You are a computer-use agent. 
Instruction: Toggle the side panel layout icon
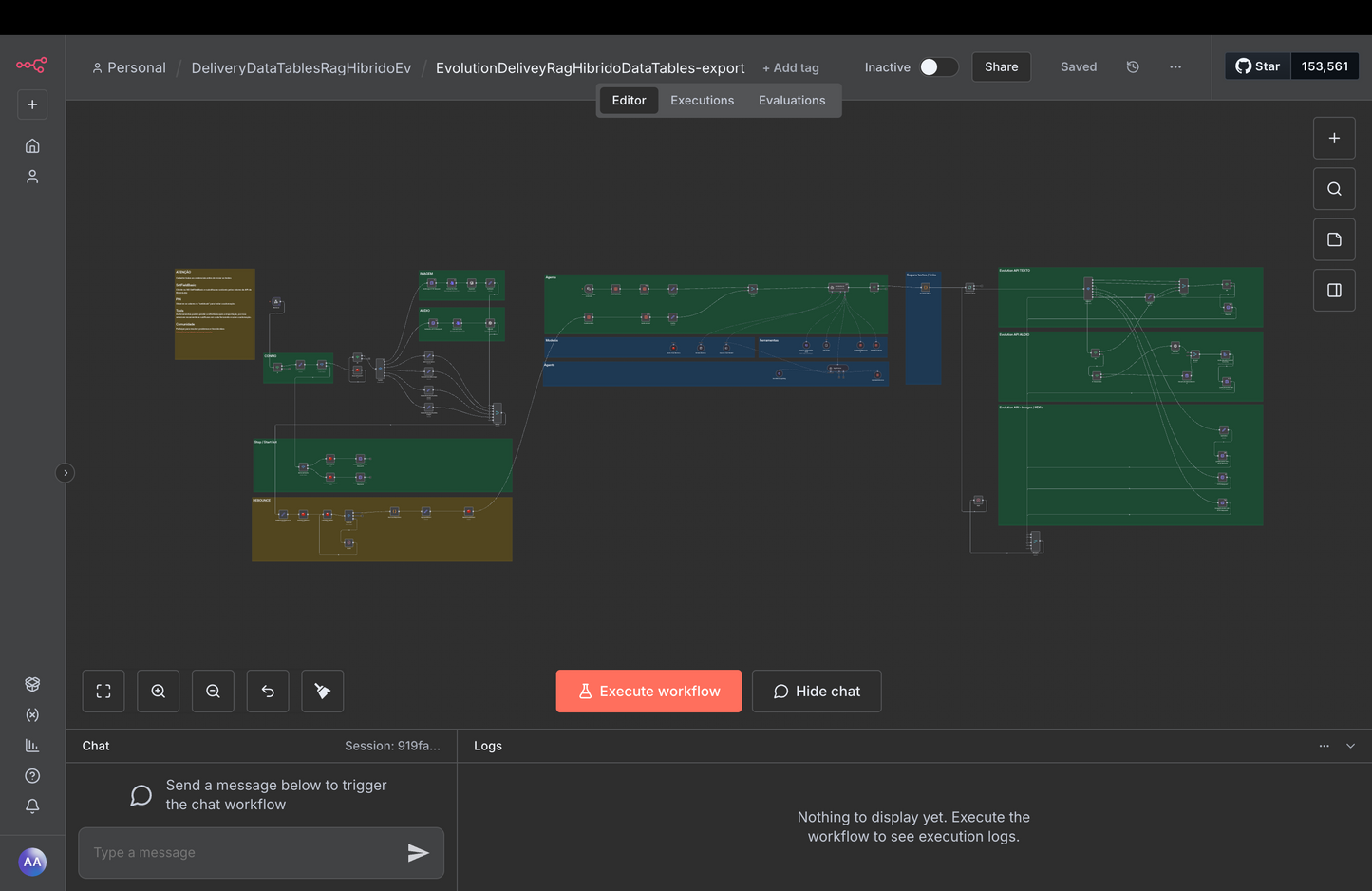click(1334, 290)
